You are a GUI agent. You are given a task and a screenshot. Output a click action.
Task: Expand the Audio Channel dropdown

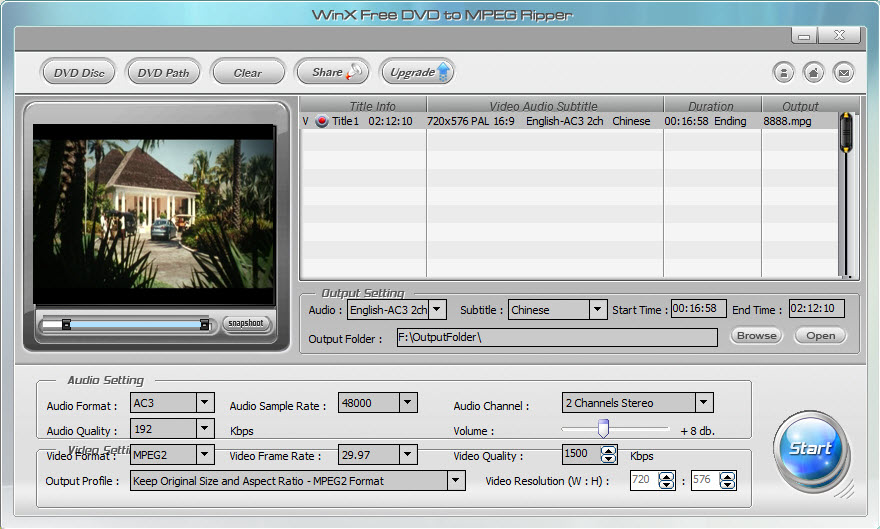[704, 403]
